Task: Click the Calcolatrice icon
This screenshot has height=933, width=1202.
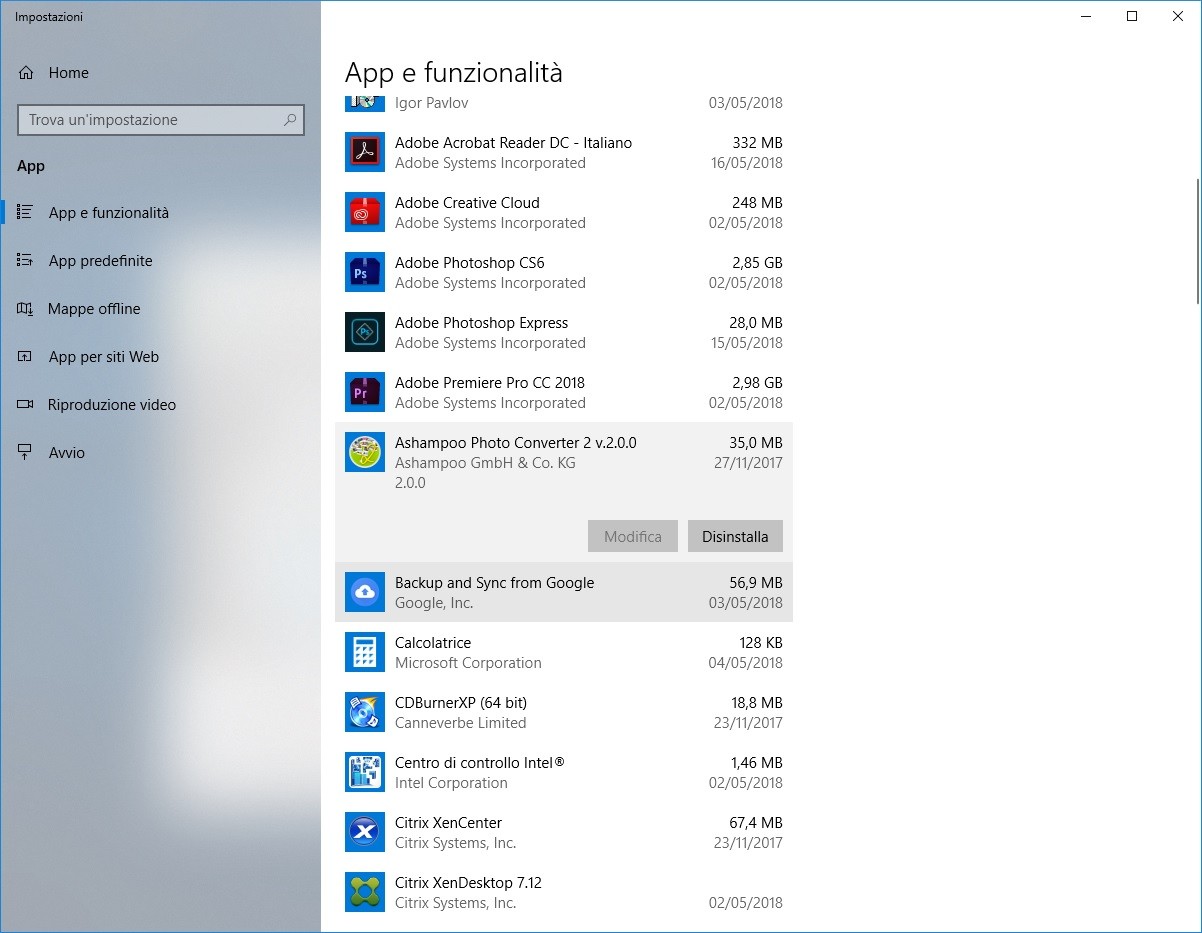Action: [364, 652]
